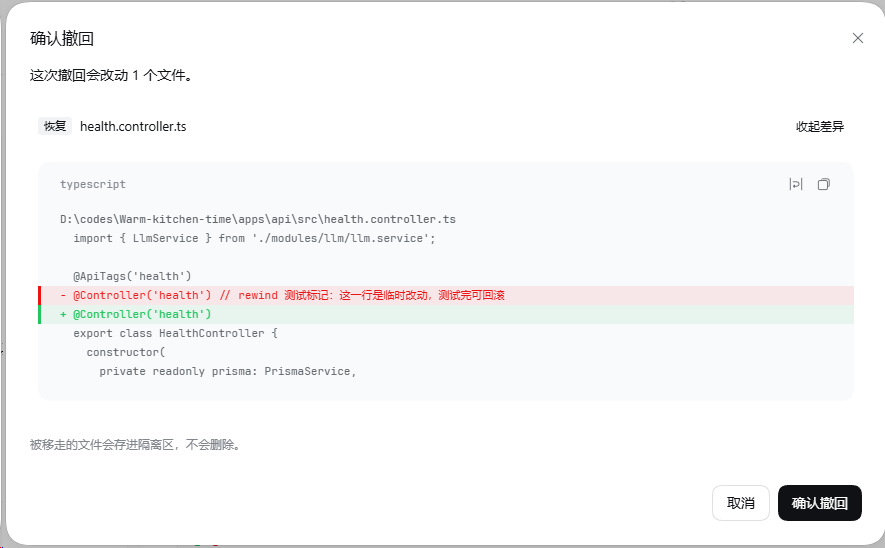Click the 这次撤回会改动 1 个文件 message
Image resolution: width=885 pixels, height=548 pixels.
point(112,75)
